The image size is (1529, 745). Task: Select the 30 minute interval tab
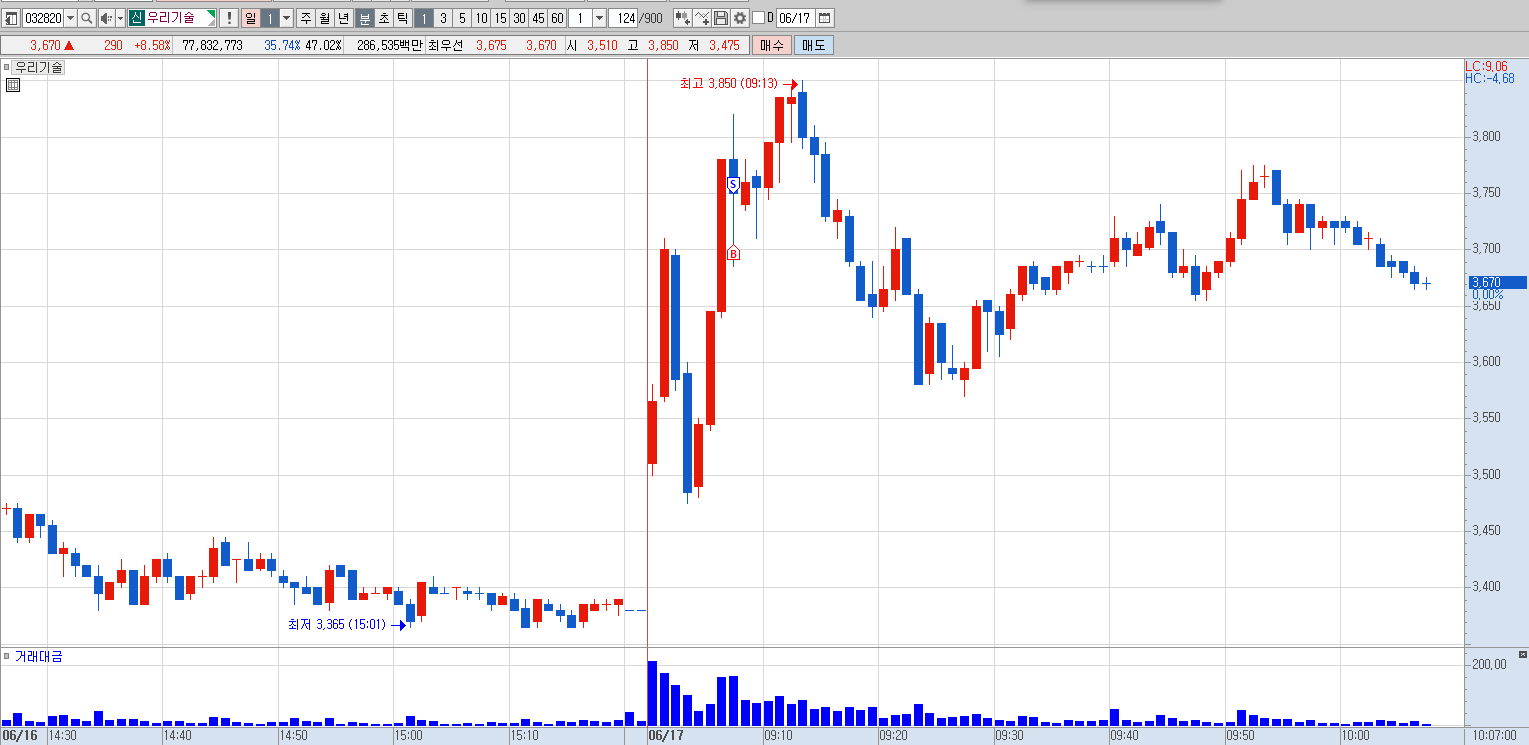tap(519, 18)
